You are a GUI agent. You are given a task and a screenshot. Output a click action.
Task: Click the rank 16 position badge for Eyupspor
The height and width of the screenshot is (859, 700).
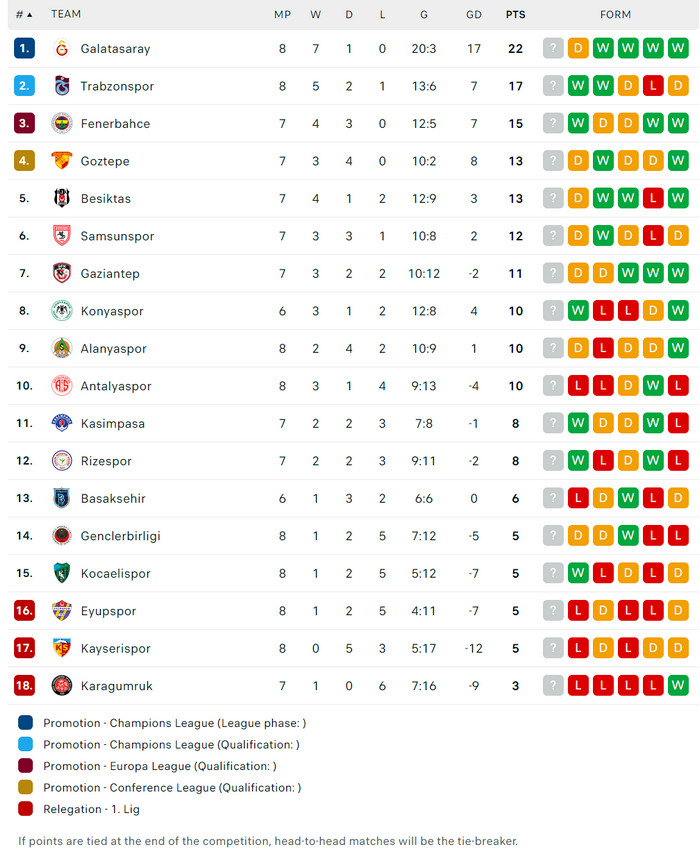(x=25, y=611)
